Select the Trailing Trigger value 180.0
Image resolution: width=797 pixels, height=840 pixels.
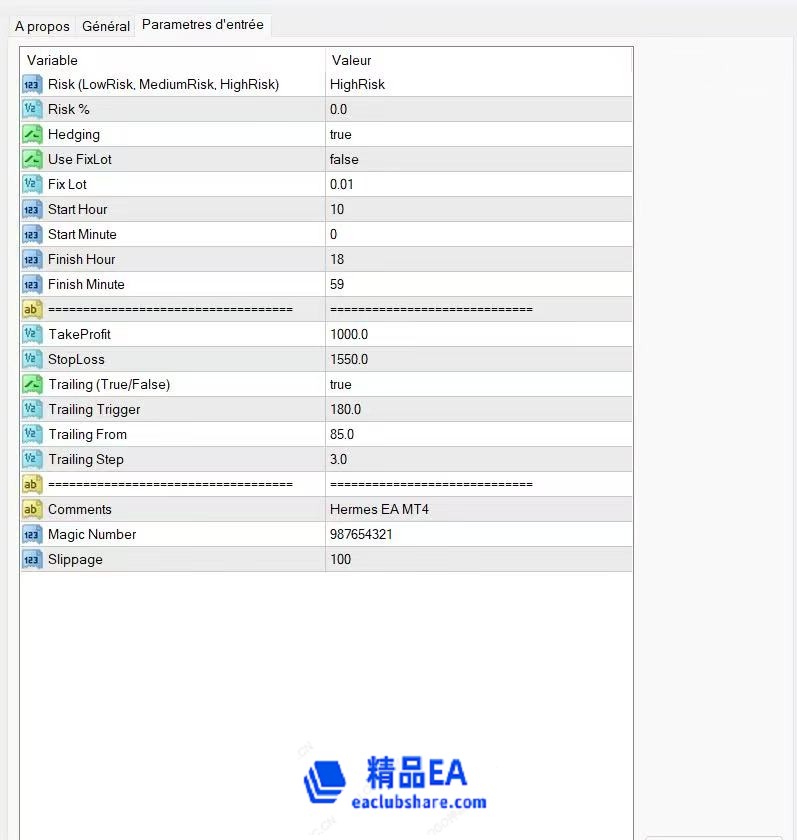click(x=479, y=409)
